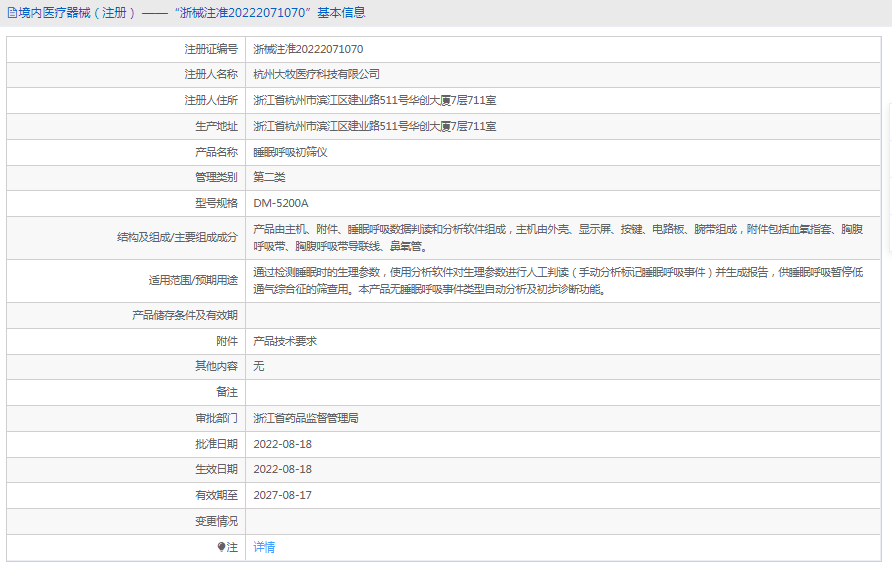Click the 结构及组成 description text

click(558, 238)
